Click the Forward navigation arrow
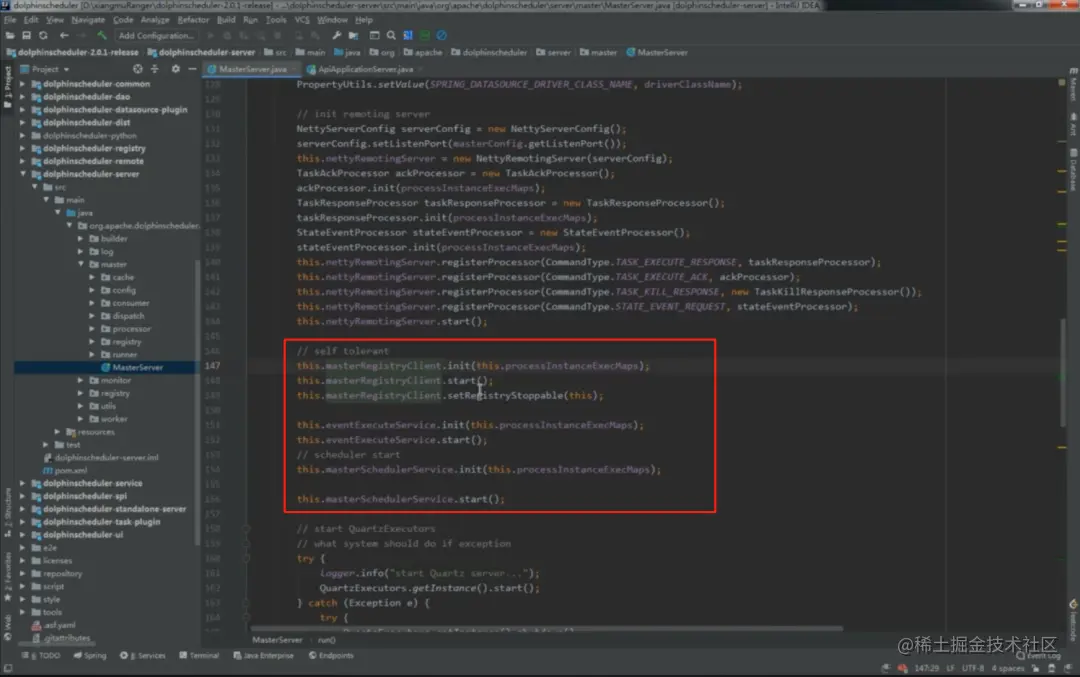This screenshot has height=677, width=1080. click(81, 35)
